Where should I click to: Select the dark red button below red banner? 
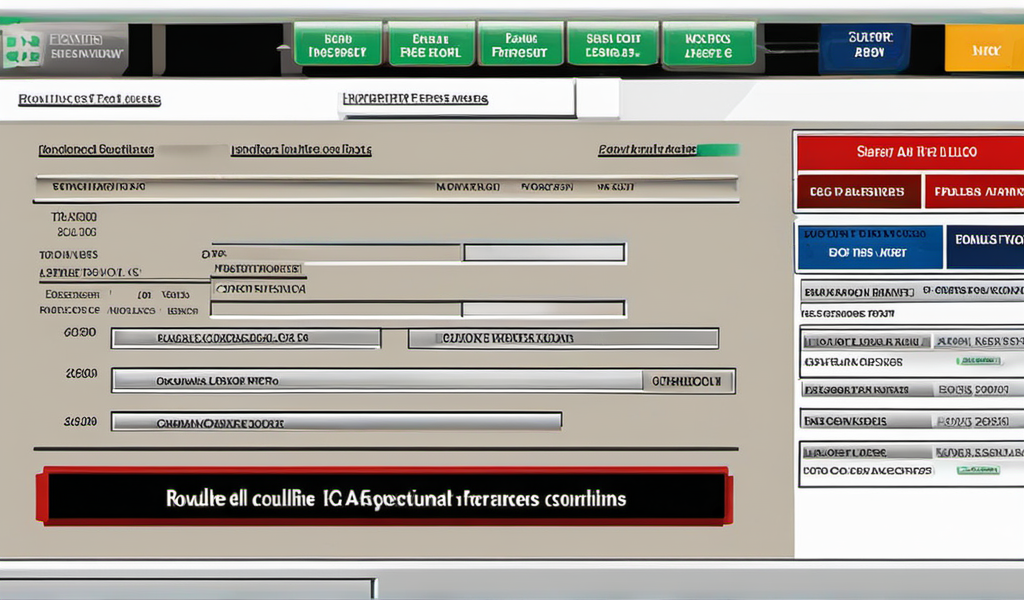coord(858,191)
